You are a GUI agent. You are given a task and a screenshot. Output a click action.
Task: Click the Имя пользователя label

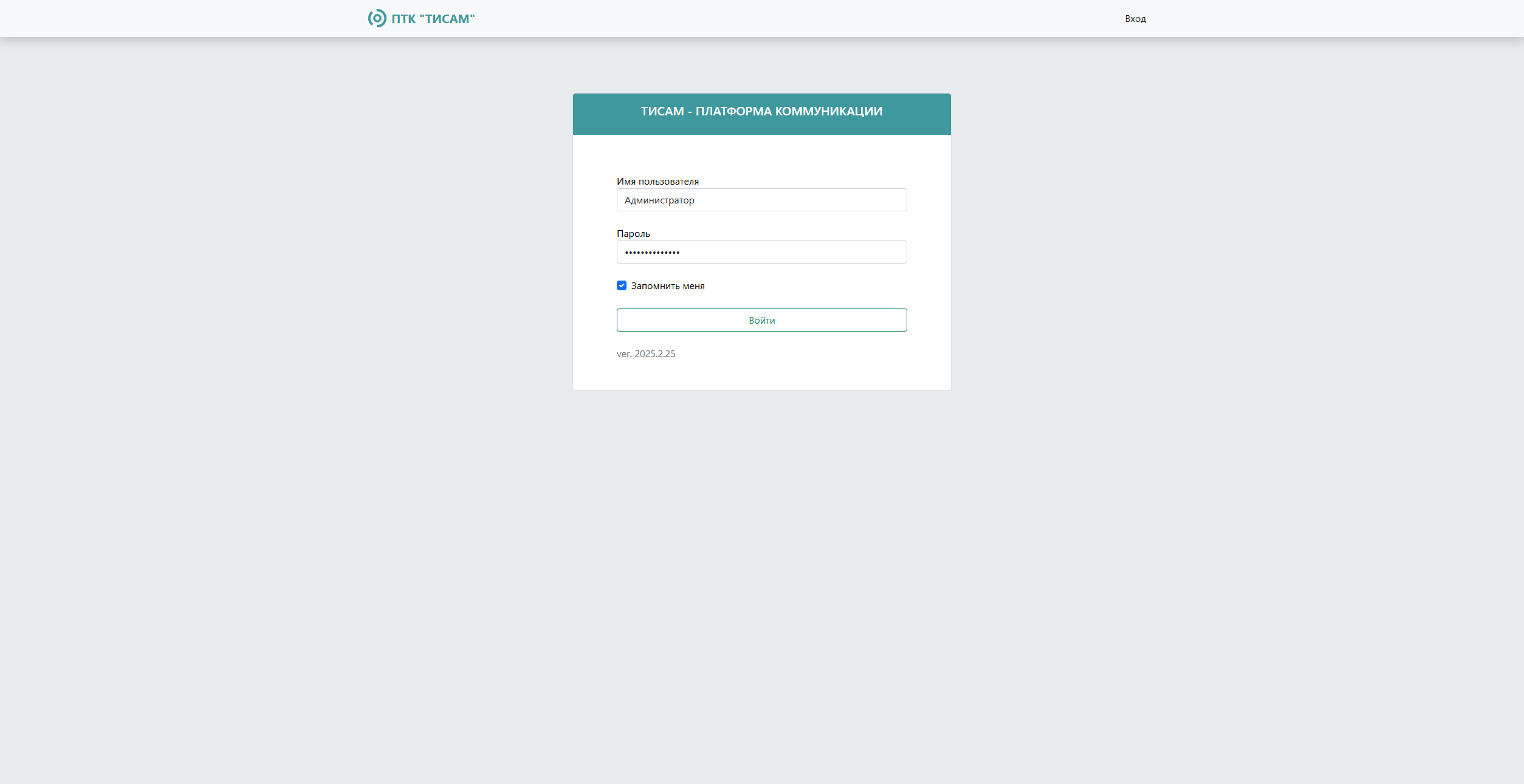(657, 182)
